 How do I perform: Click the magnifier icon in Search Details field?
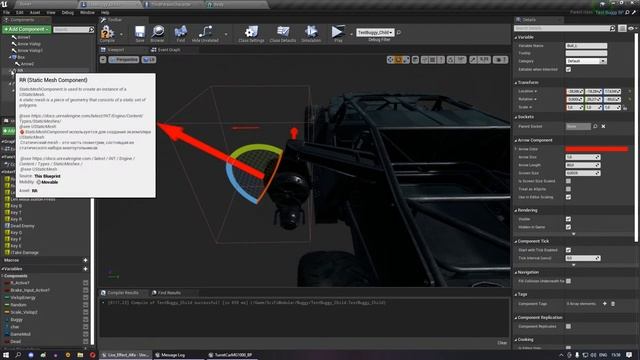coord(612,28)
